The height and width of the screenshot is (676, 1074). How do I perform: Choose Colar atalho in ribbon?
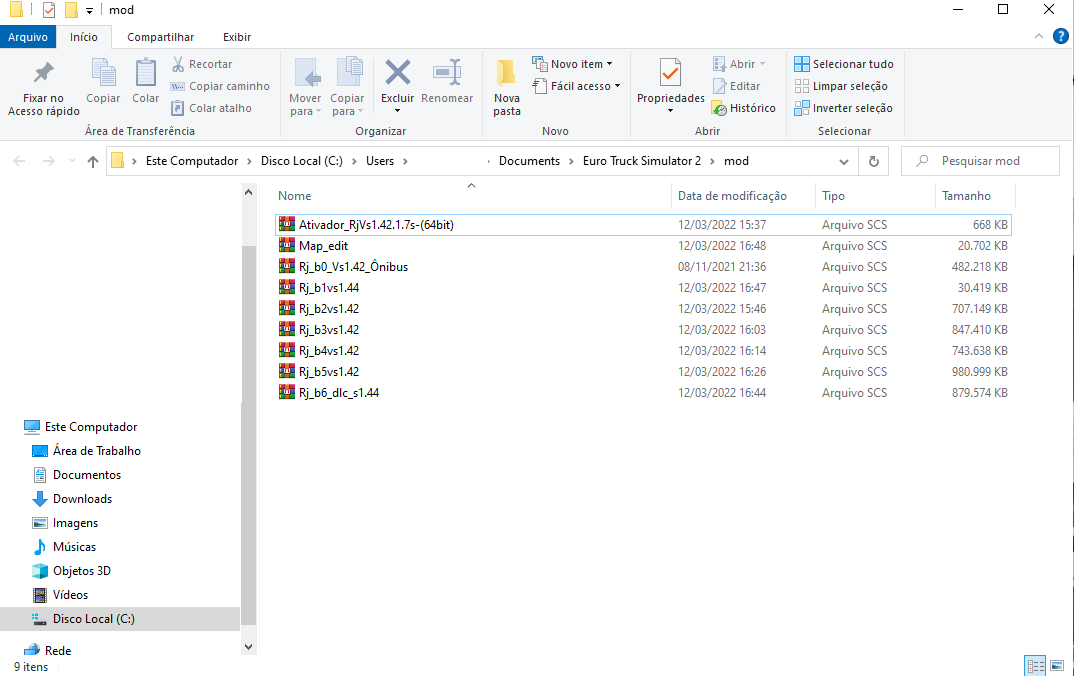[211, 108]
